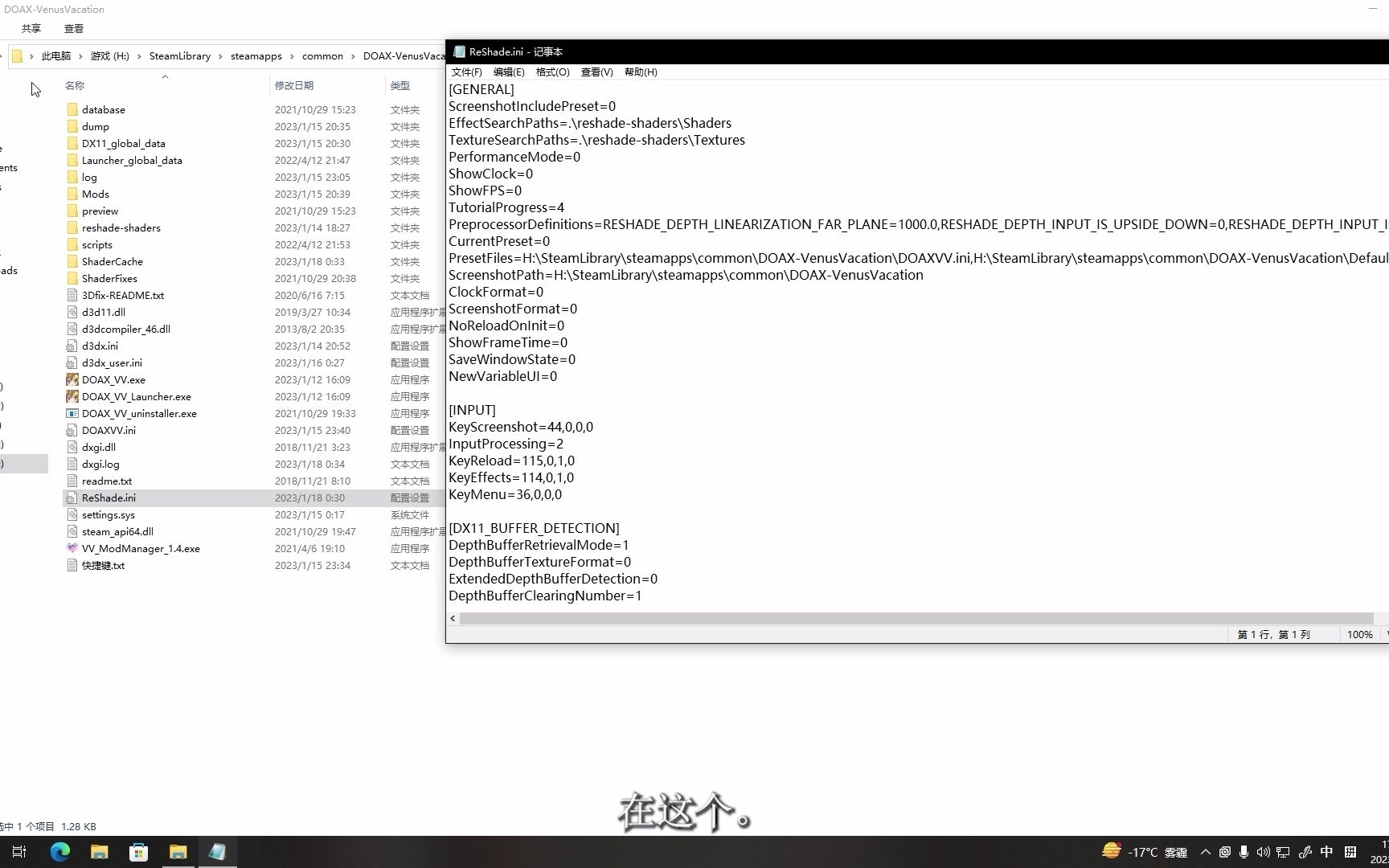This screenshot has height=868, width=1389.
Task: Select DX11_global_data folder icon
Action: point(72,143)
